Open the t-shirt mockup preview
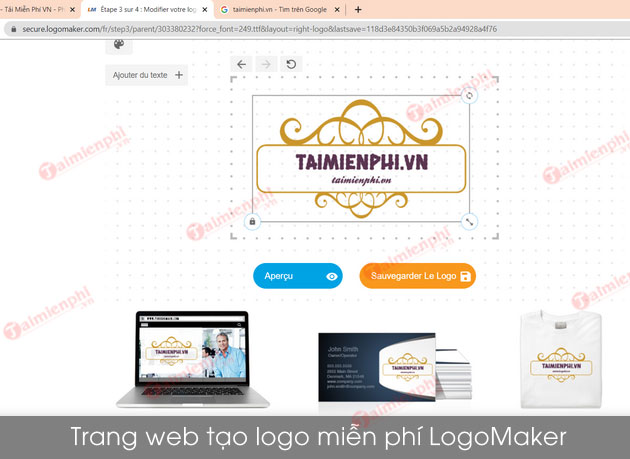Image resolution: width=630 pixels, height=459 pixels. tap(561, 359)
